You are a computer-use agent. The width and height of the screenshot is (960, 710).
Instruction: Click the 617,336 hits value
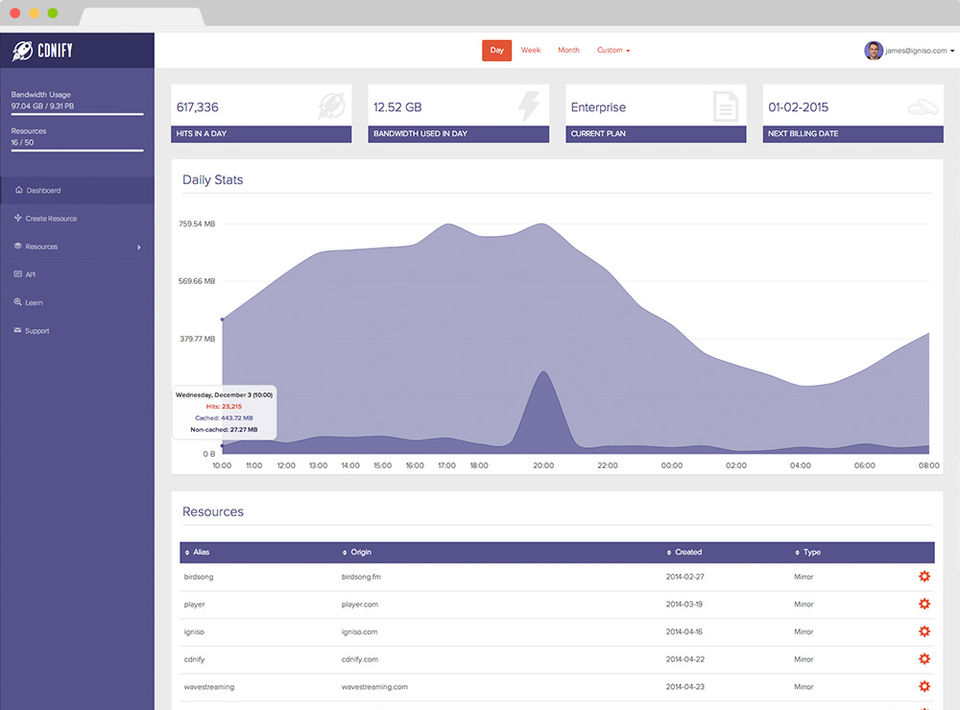[x=197, y=107]
